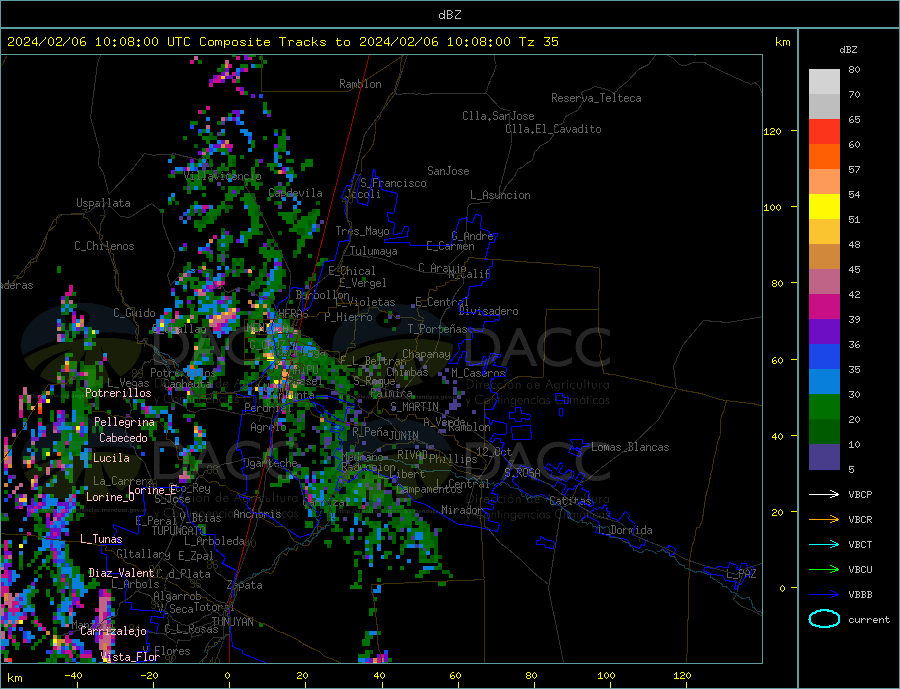Select the magenta 42–39 dBZ swatch
This screenshot has height=689, width=900.
coord(824,307)
